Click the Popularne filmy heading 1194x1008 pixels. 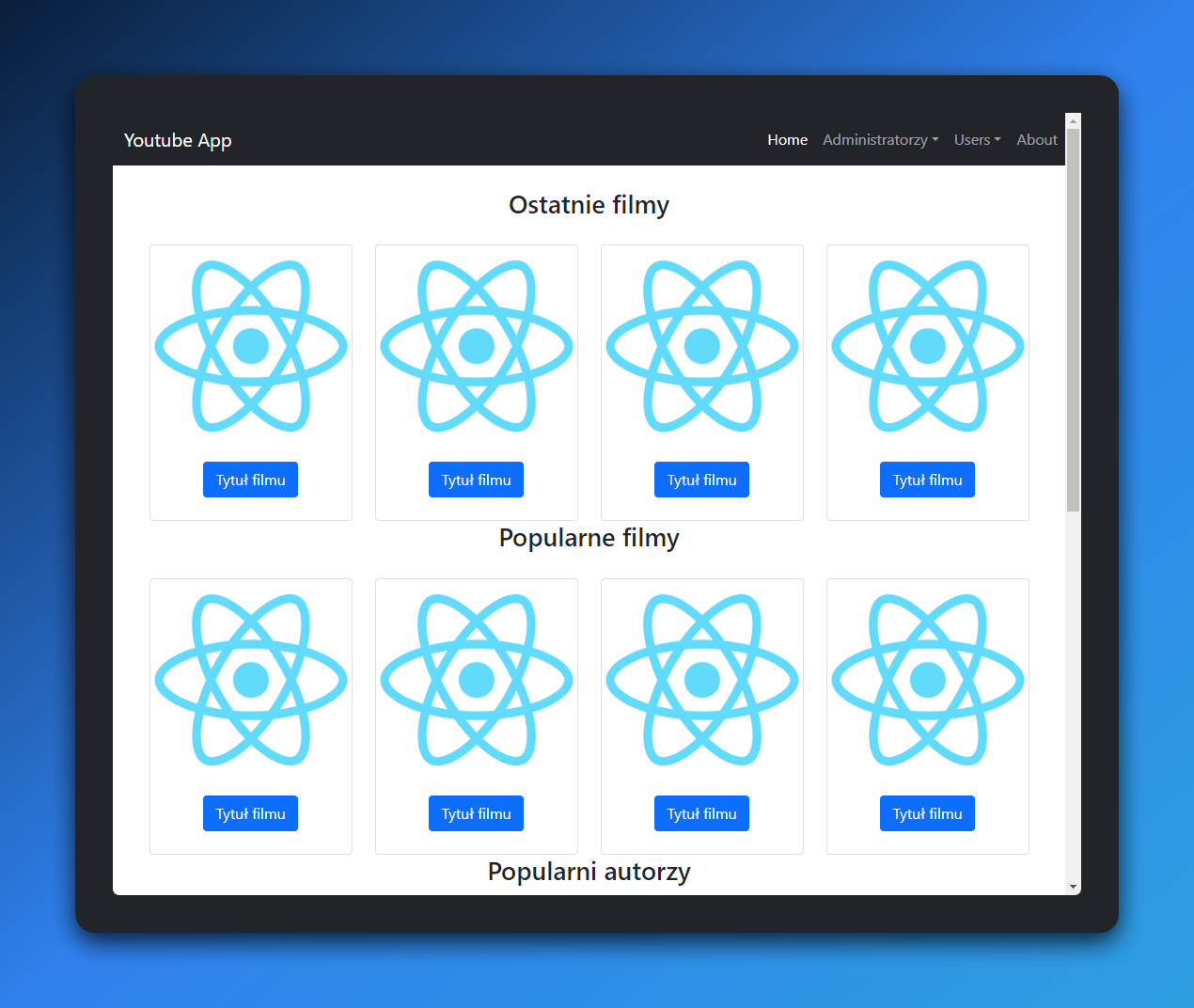coord(589,538)
